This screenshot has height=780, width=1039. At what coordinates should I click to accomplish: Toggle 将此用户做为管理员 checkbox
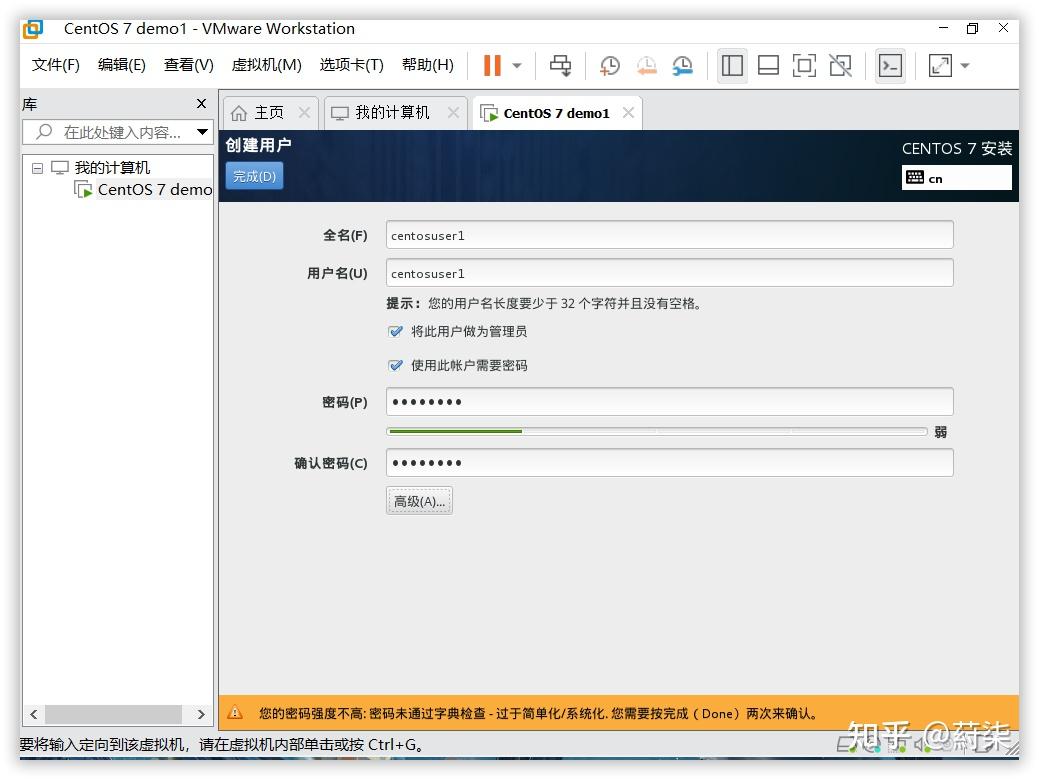pos(396,331)
